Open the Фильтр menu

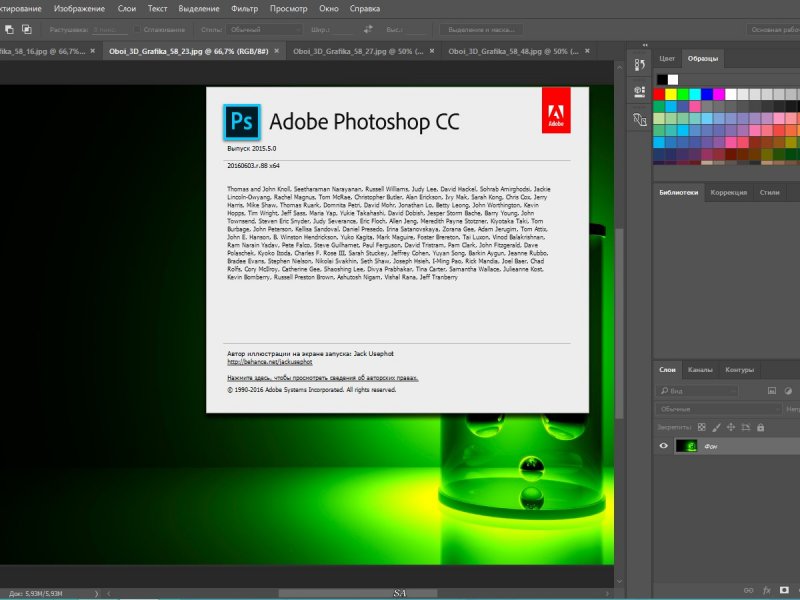[244, 9]
